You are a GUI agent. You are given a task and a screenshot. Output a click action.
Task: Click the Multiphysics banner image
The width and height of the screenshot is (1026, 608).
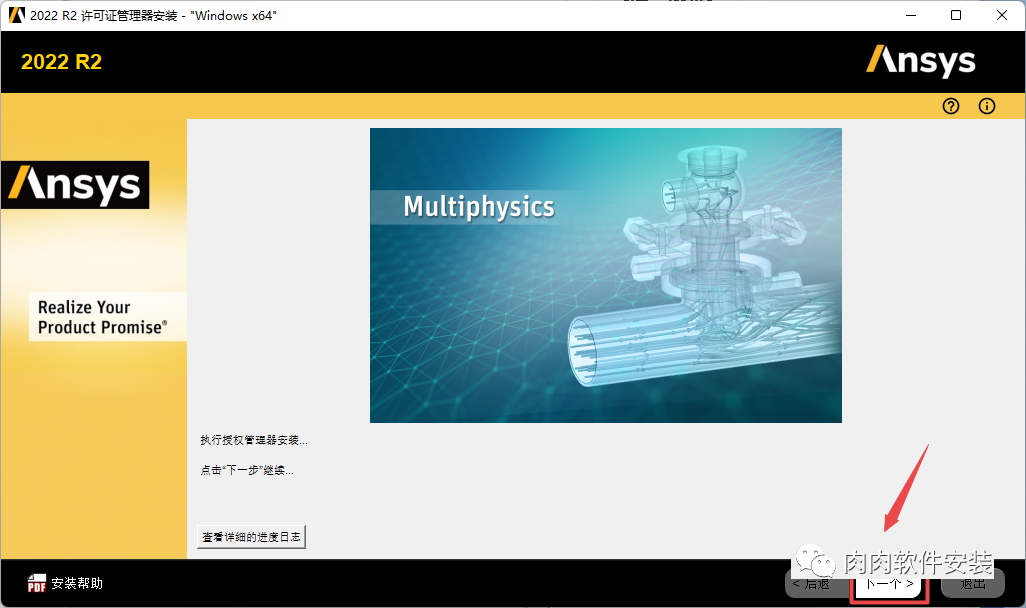(605, 275)
